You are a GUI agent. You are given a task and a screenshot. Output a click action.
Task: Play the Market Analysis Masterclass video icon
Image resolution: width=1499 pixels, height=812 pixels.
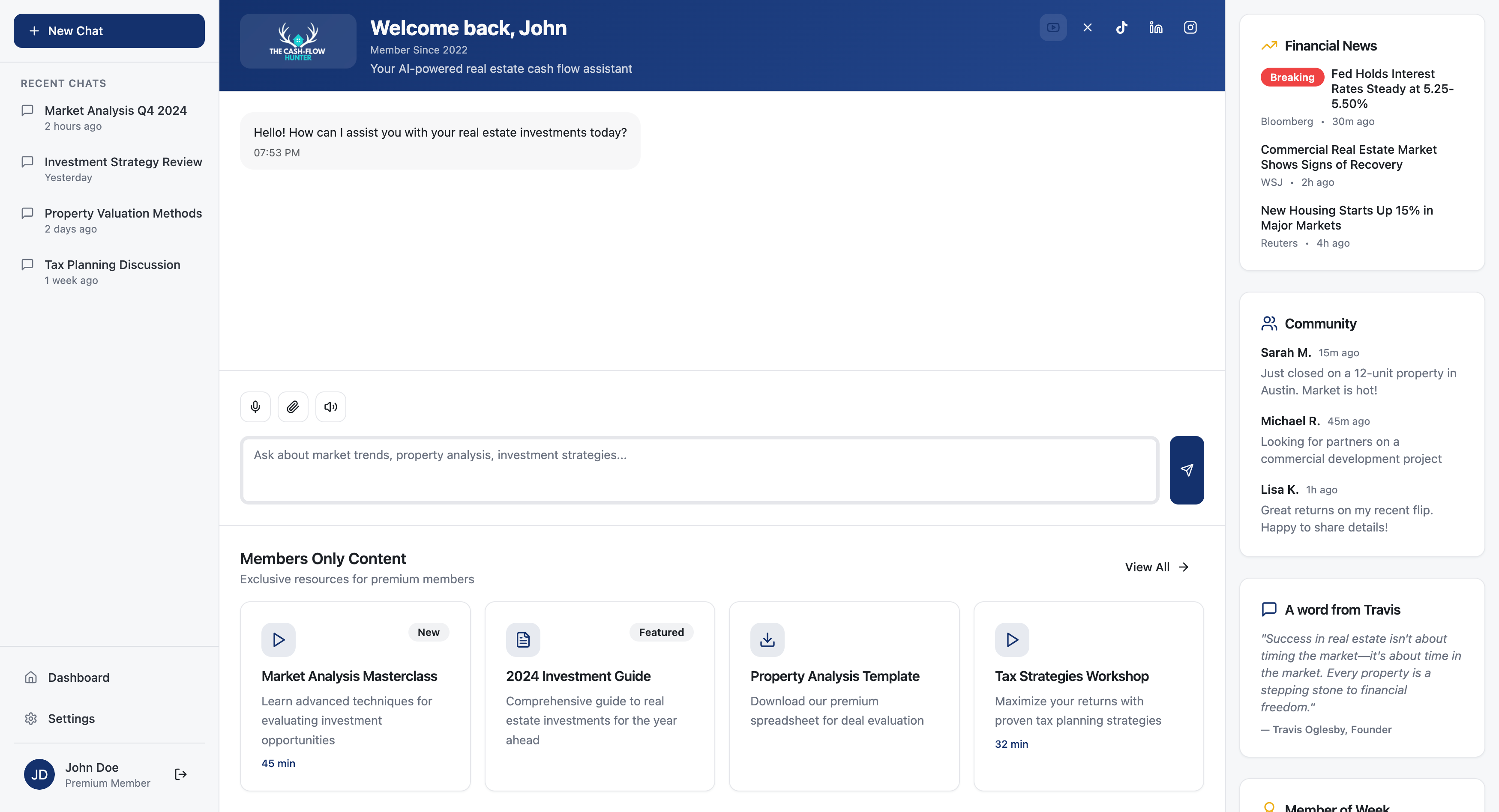[278, 640]
